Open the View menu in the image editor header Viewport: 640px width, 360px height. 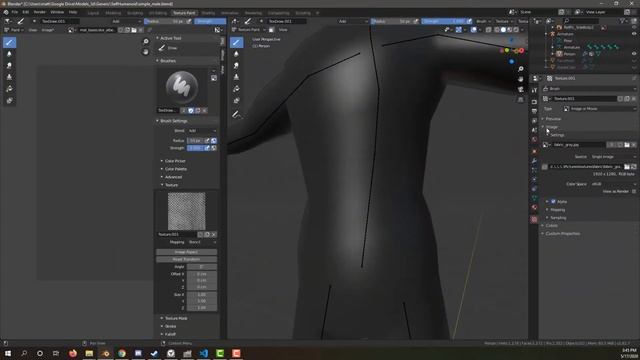point(33,30)
